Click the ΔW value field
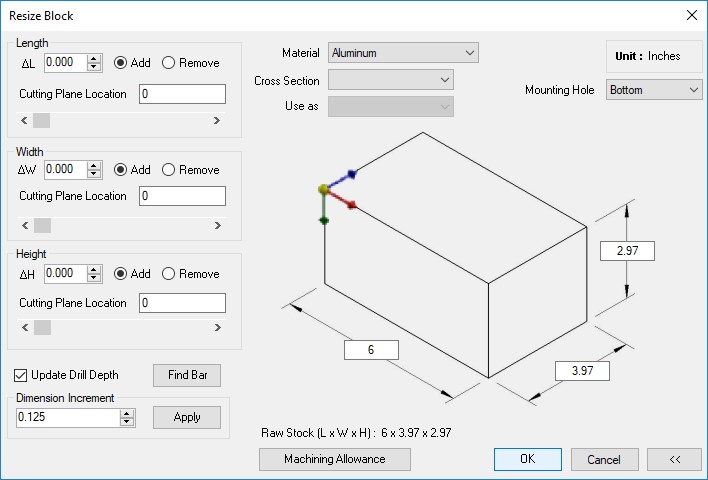 tap(65, 170)
